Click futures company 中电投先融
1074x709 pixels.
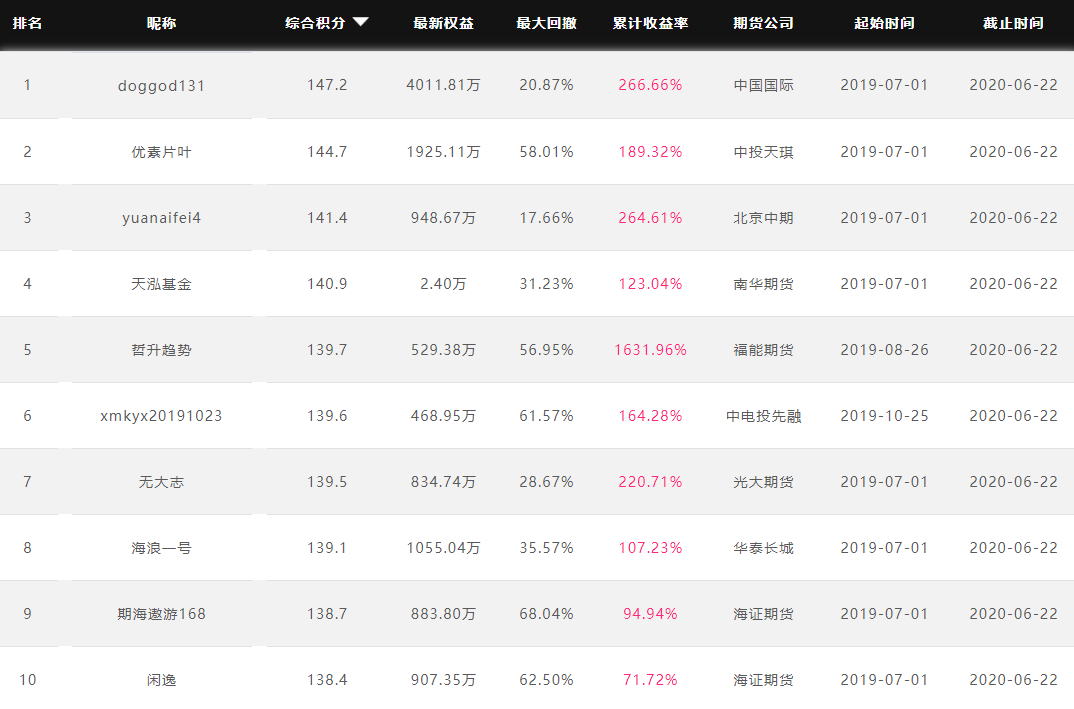tap(763, 416)
